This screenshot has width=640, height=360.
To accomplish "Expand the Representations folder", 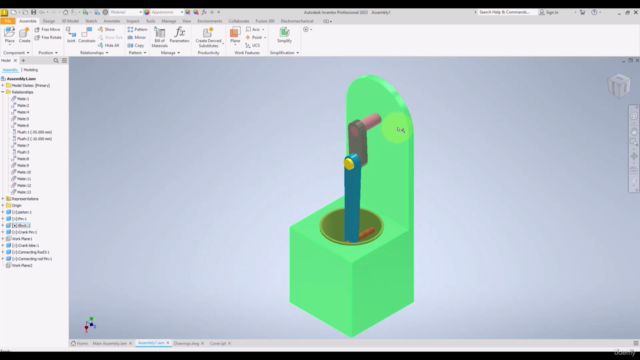I will coord(3,199).
